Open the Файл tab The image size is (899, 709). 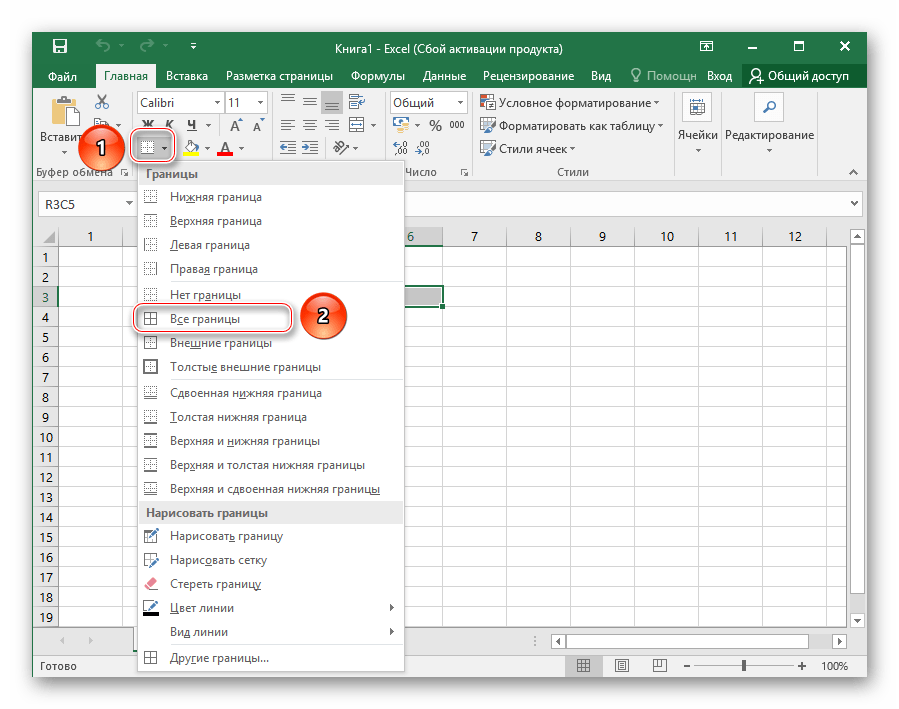tap(62, 76)
